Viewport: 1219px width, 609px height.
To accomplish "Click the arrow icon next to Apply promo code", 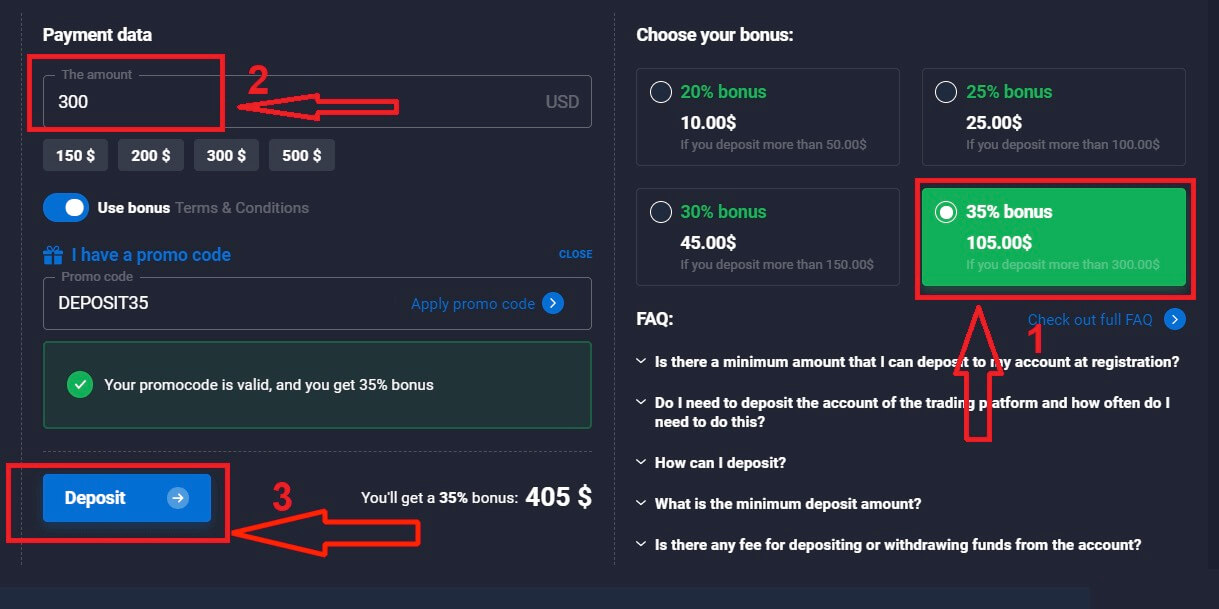I will (x=553, y=303).
